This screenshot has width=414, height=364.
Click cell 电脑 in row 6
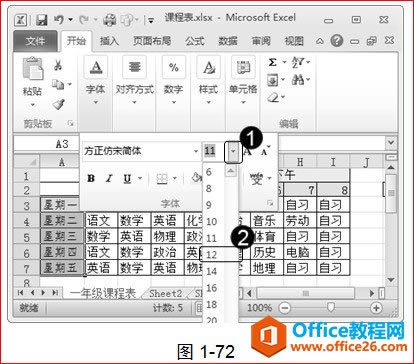[x=300, y=252]
